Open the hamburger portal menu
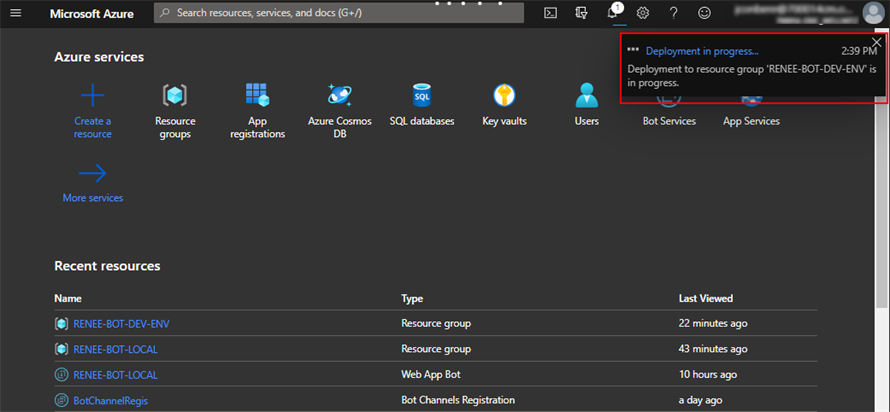This screenshot has height=412, width=890. pos(15,13)
